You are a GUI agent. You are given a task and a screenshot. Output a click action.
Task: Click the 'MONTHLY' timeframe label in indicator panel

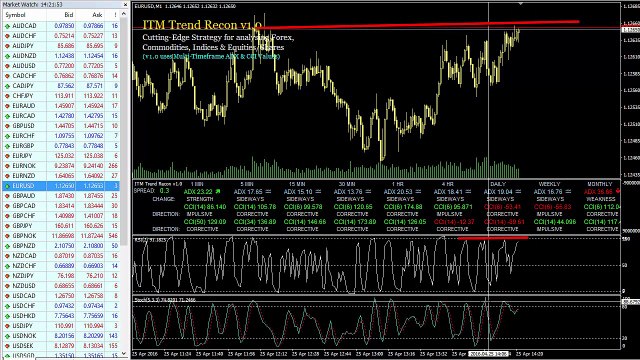[600, 184]
